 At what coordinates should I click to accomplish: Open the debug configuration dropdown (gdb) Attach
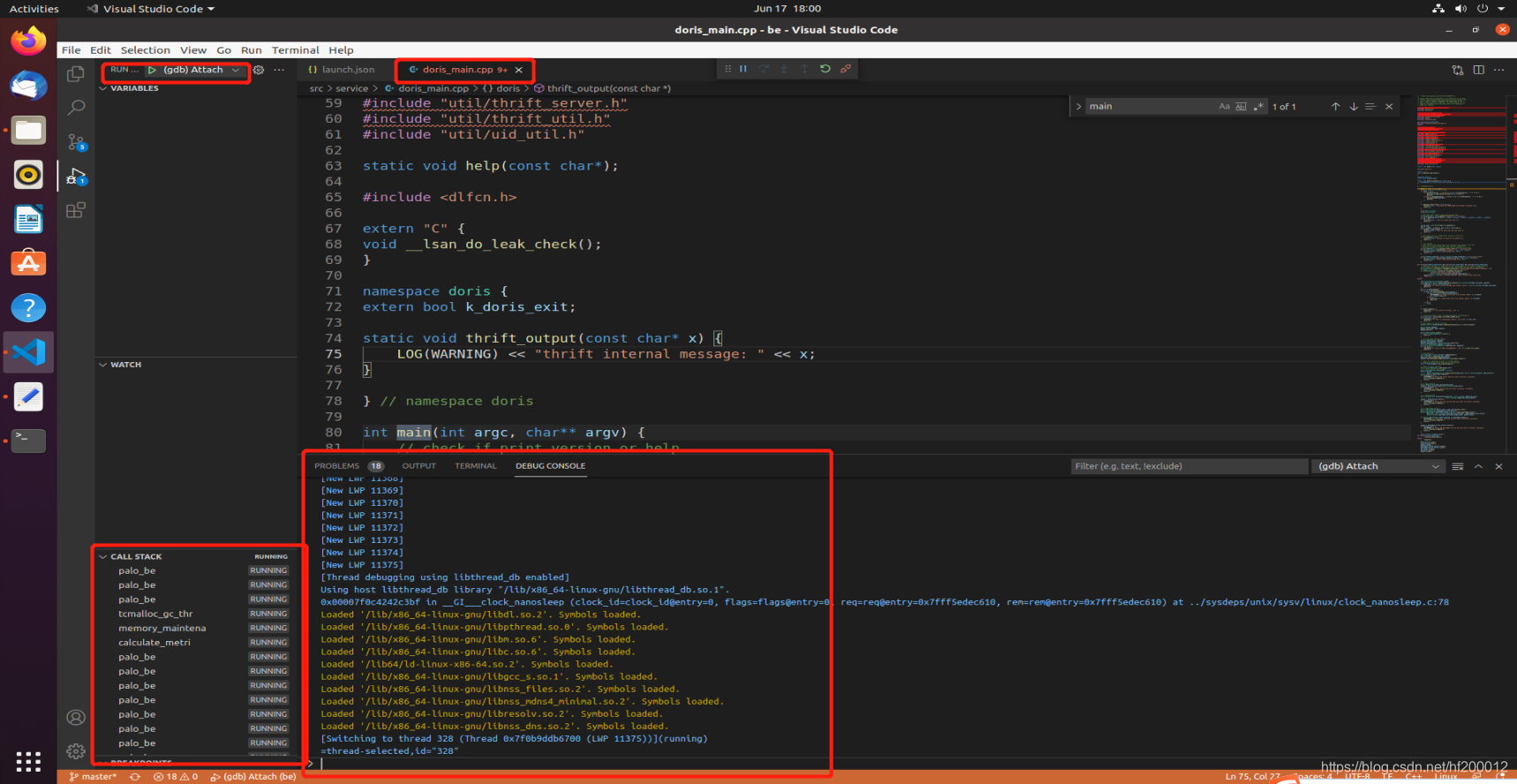200,70
